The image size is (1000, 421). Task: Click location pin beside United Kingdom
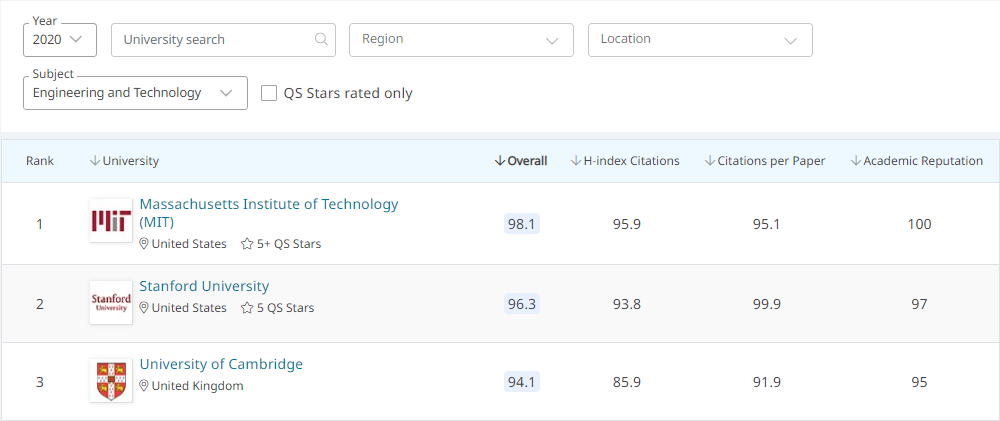(x=143, y=386)
